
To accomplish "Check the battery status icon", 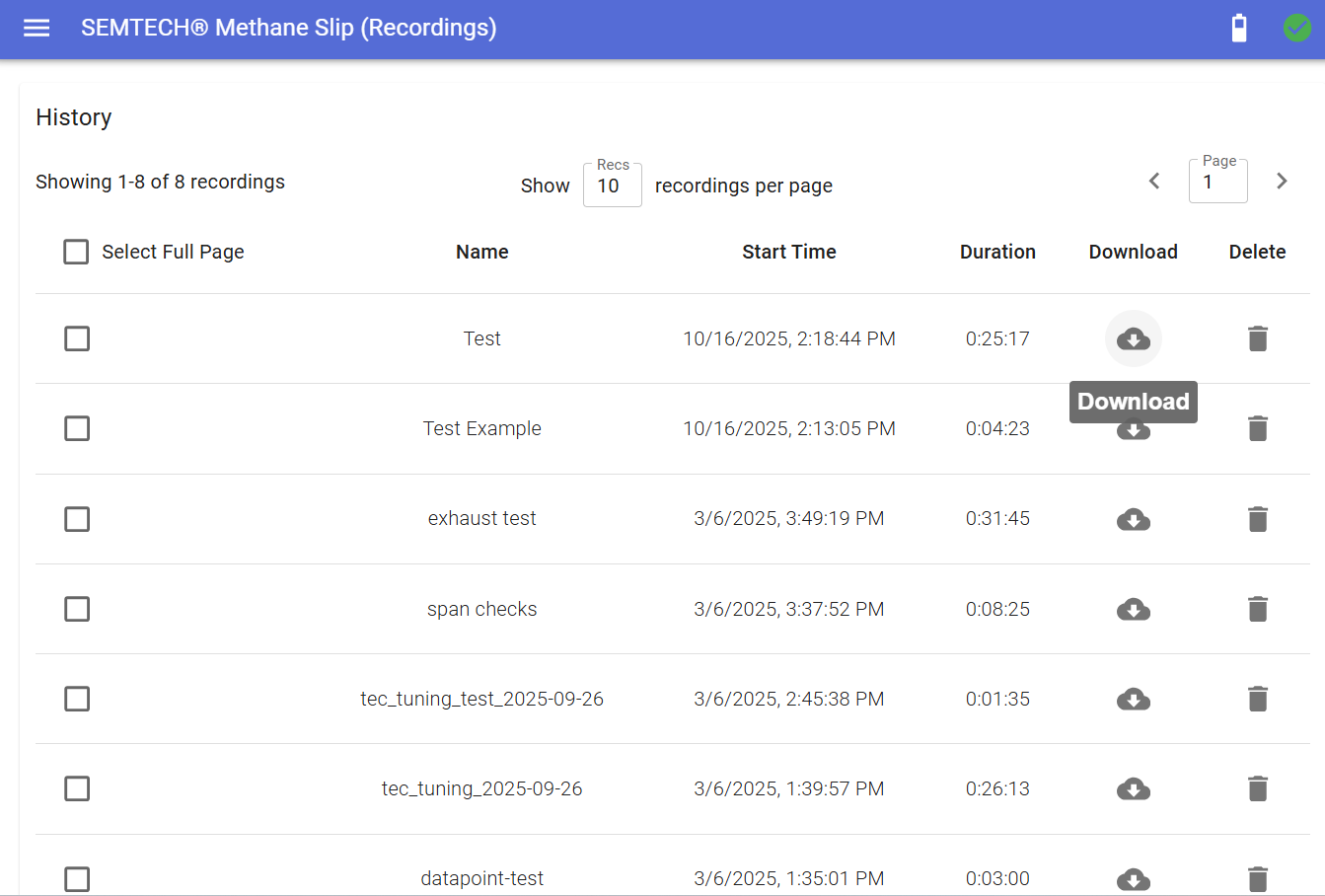I will tap(1239, 28).
